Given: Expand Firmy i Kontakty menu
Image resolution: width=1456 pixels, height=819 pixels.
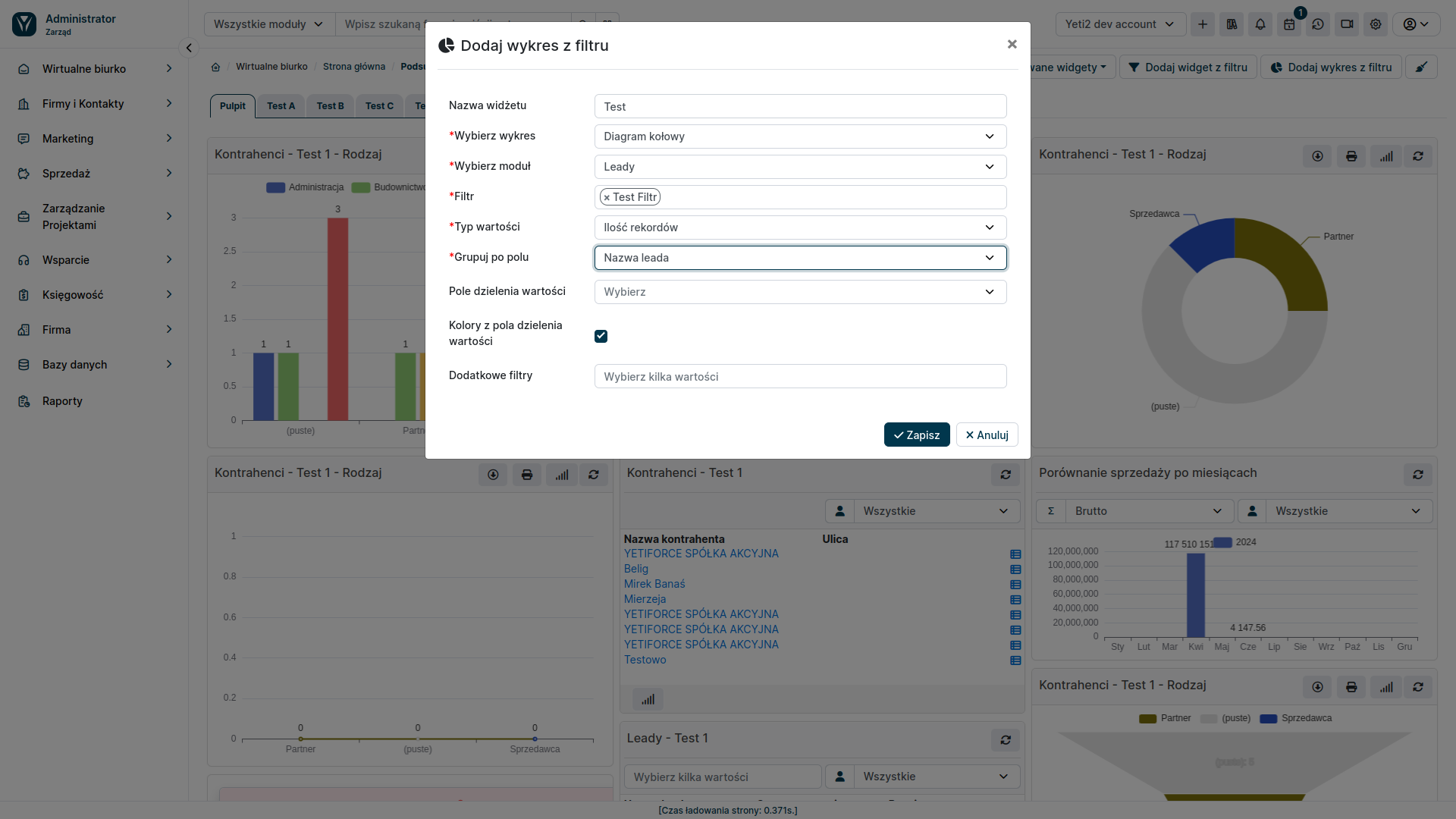Looking at the screenshot, I should click(94, 104).
